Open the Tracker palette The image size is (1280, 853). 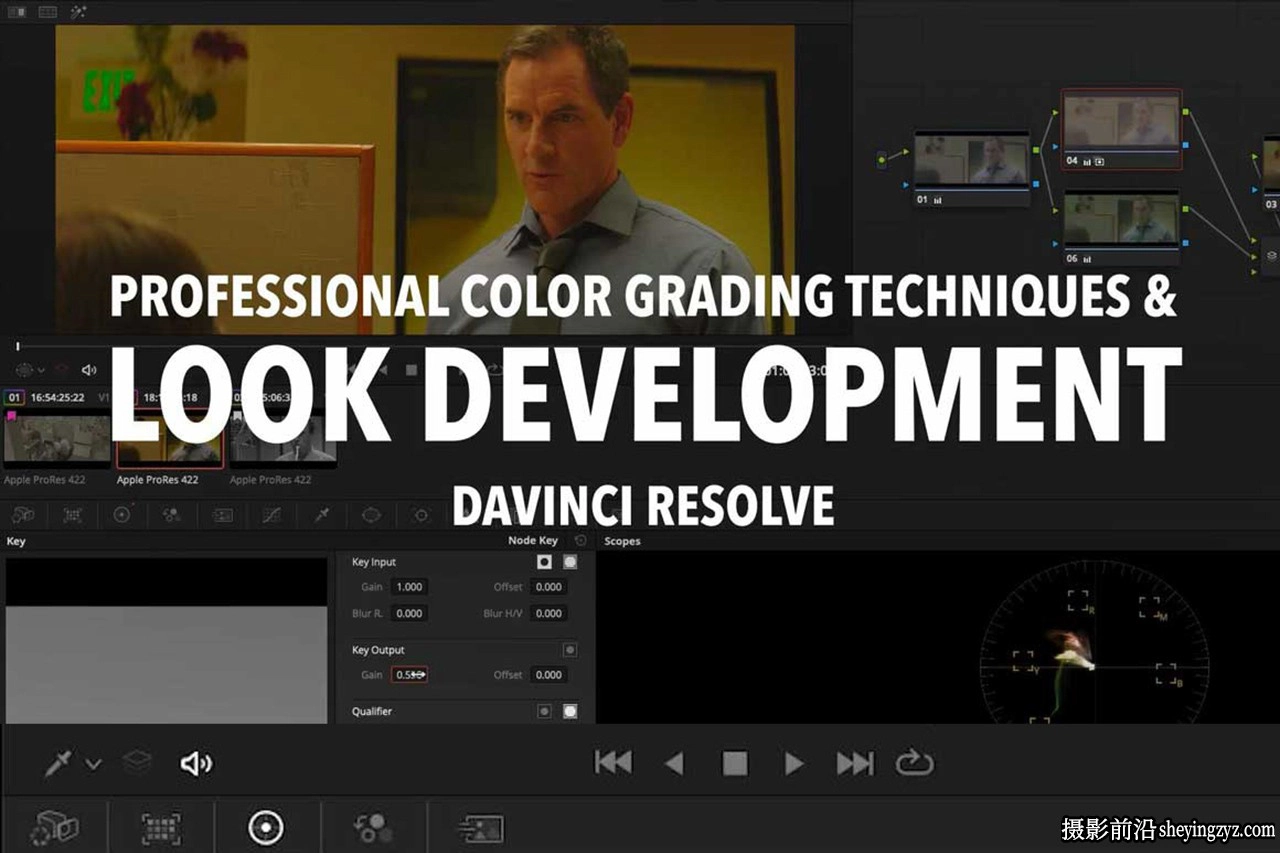(x=421, y=515)
